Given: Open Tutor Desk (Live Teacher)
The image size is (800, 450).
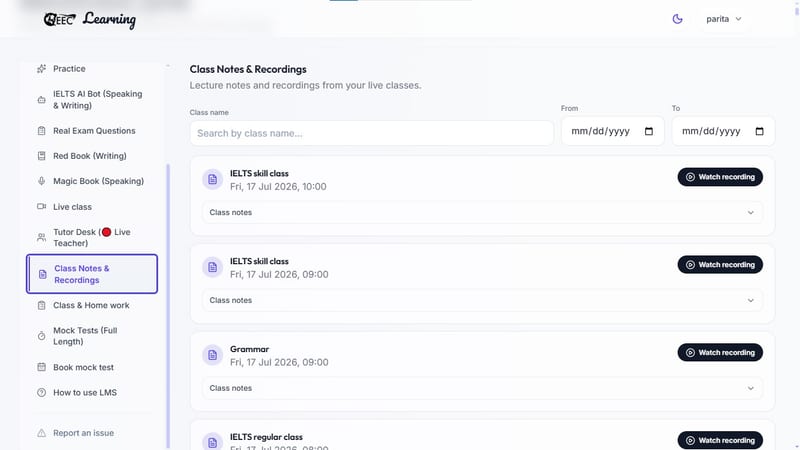Looking at the screenshot, I should pos(92,237).
